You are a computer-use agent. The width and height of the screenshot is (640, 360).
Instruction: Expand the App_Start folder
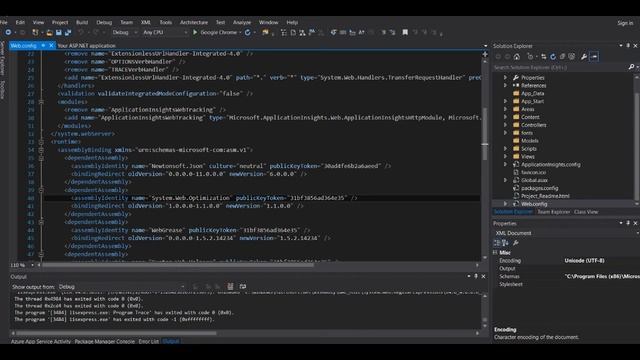click(505, 101)
